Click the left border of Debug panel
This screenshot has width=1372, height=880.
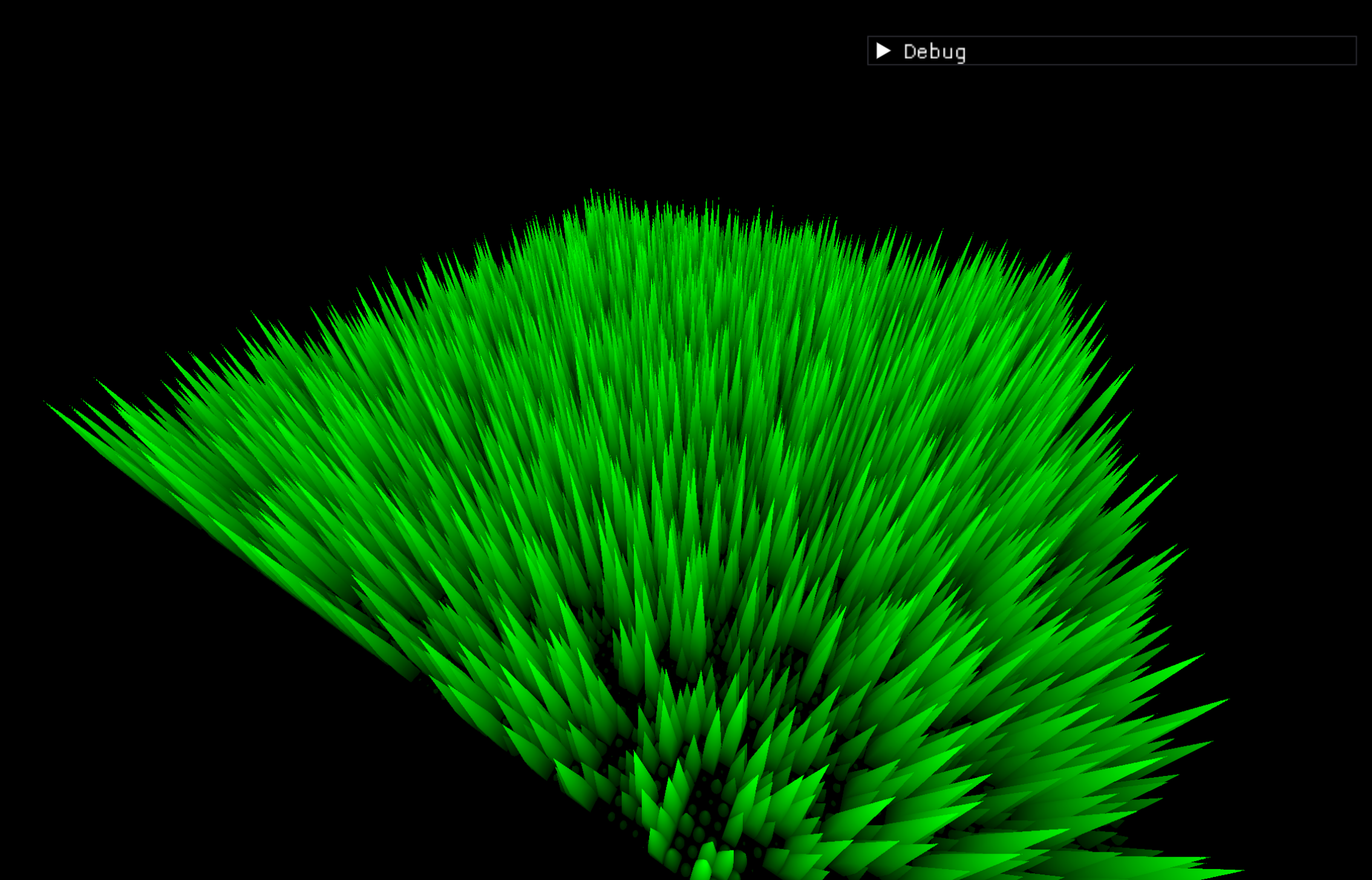[x=868, y=51]
